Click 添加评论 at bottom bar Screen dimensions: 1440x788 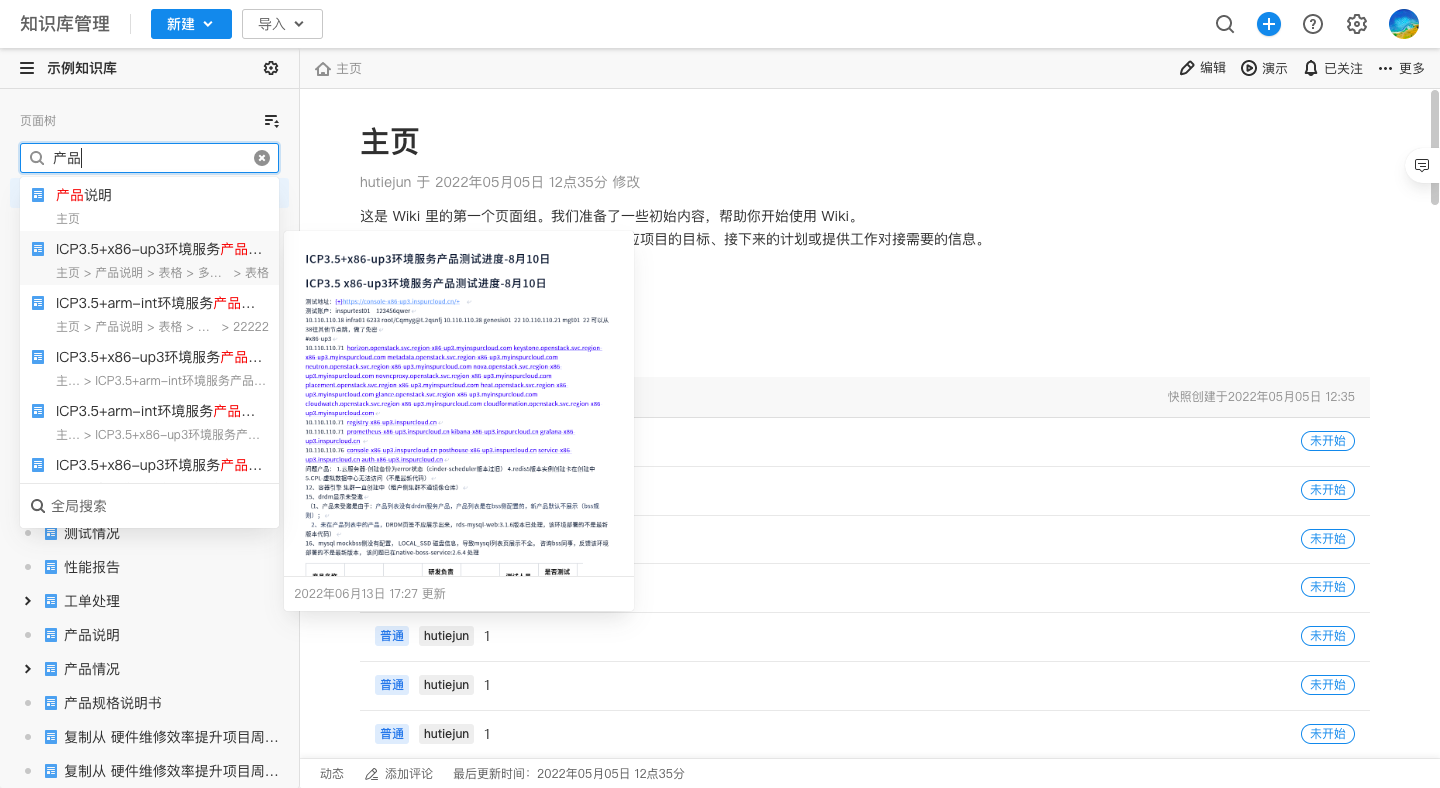pyautogui.click(x=399, y=774)
